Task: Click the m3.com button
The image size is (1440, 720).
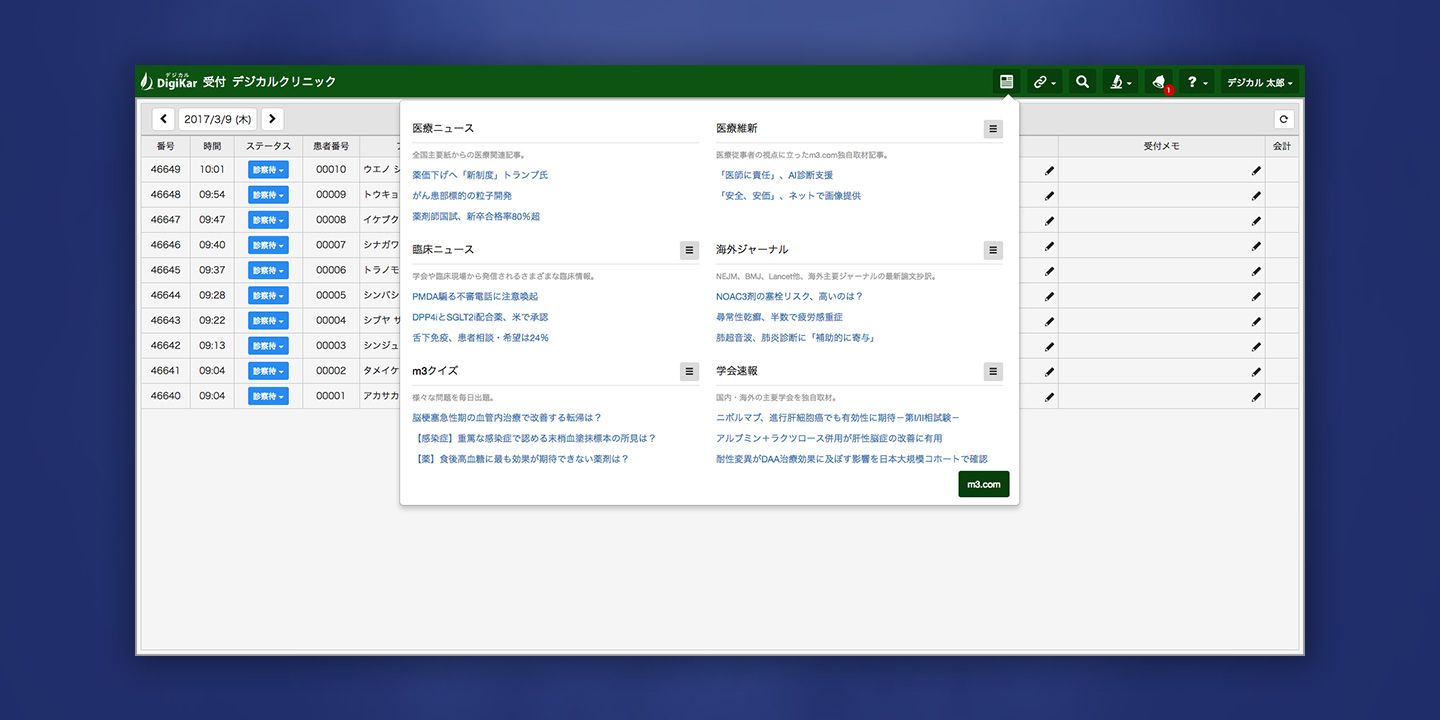Action: (x=984, y=484)
